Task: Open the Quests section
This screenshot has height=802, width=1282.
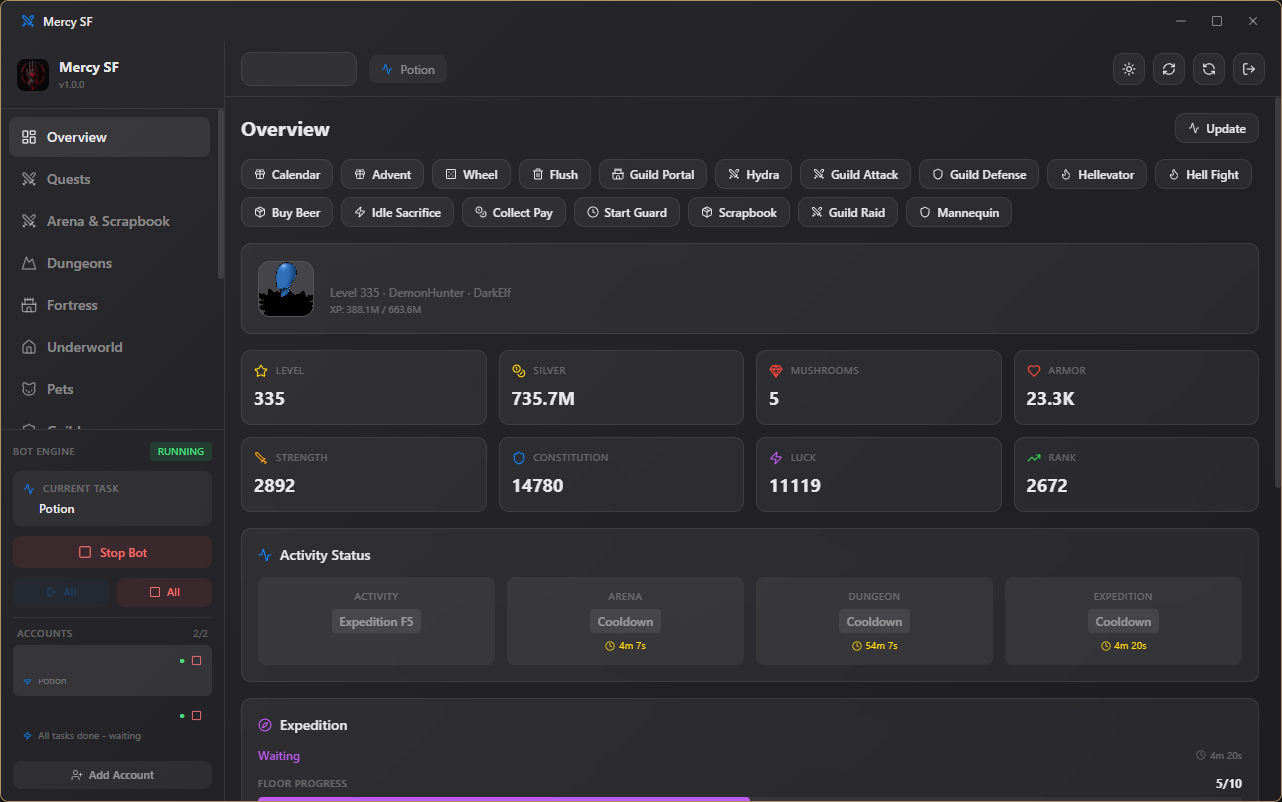Action: tap(110, 179)
